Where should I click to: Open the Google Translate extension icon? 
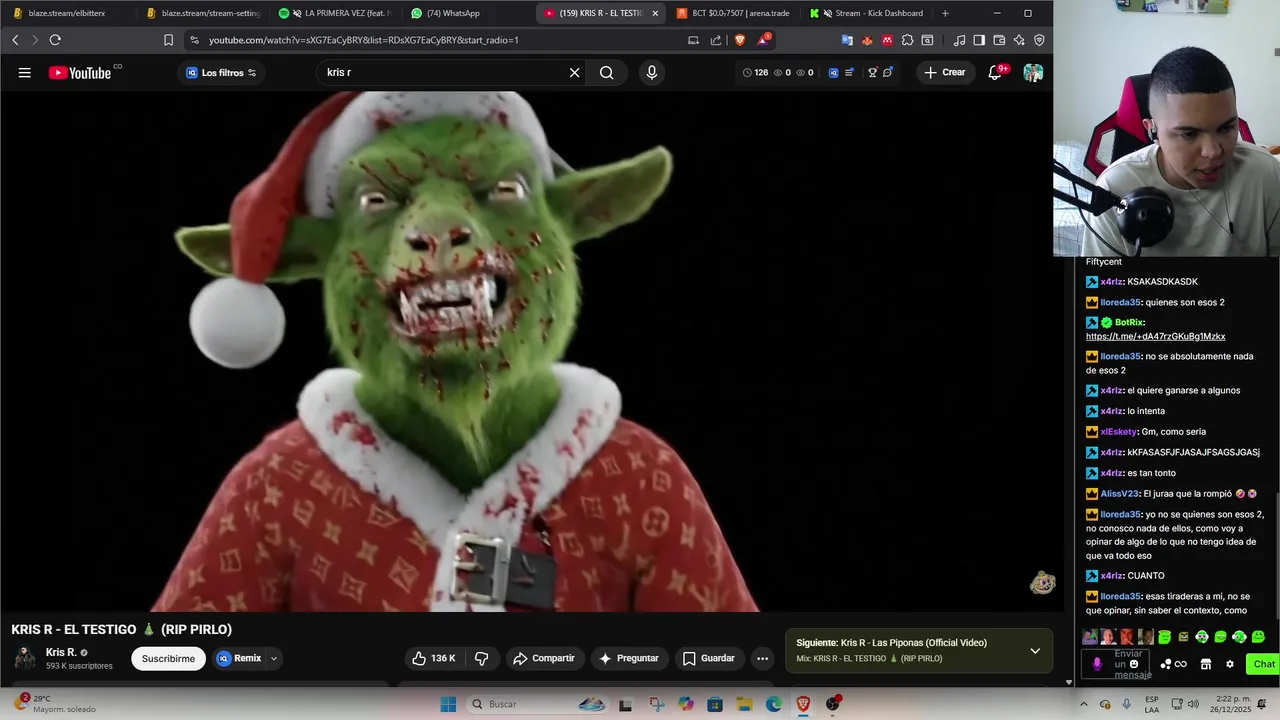[x=847, y=40]
